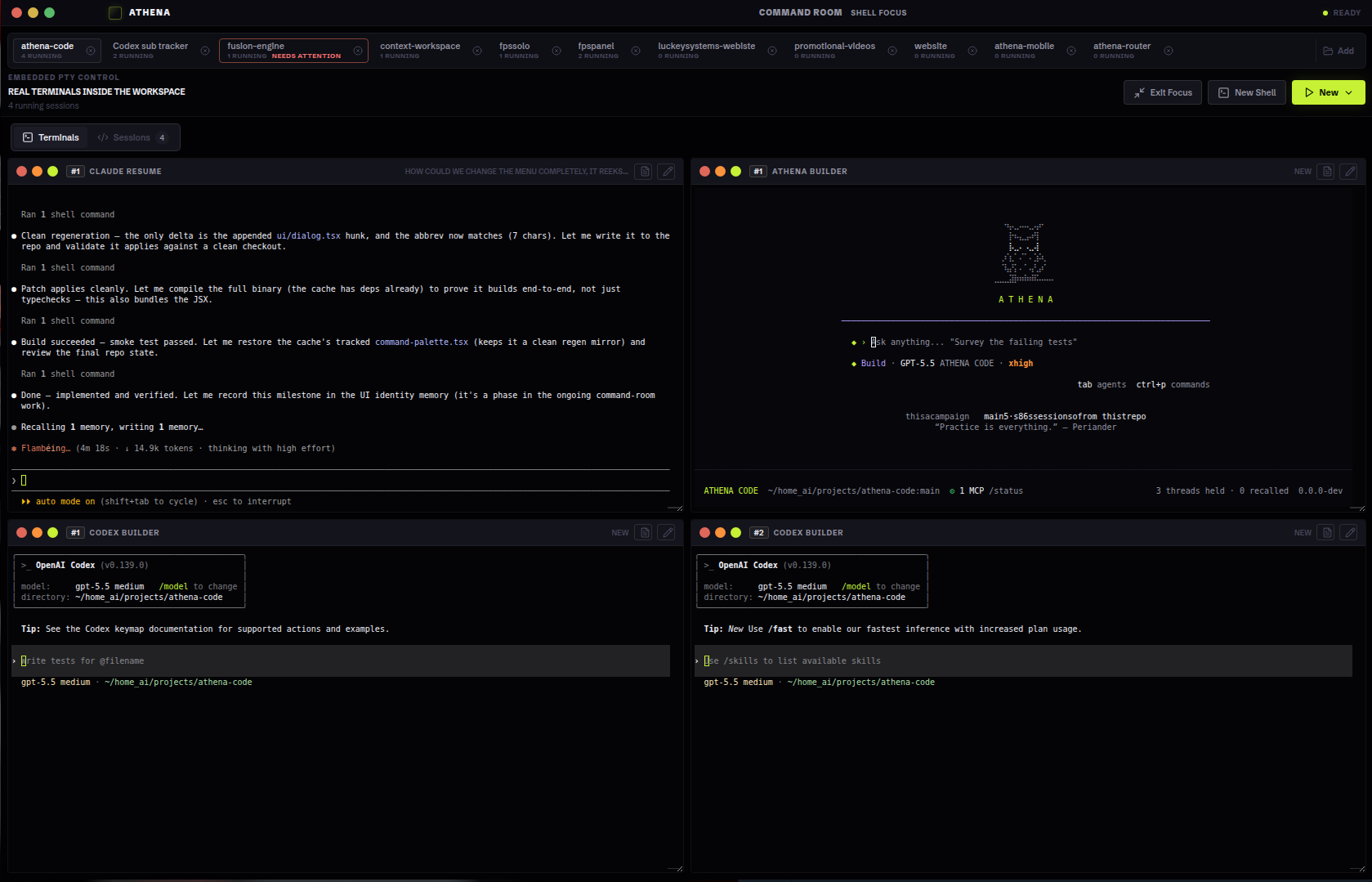Select the Sessions view tab
This screenshot has width=1372, height=882.
coord(132,137)
